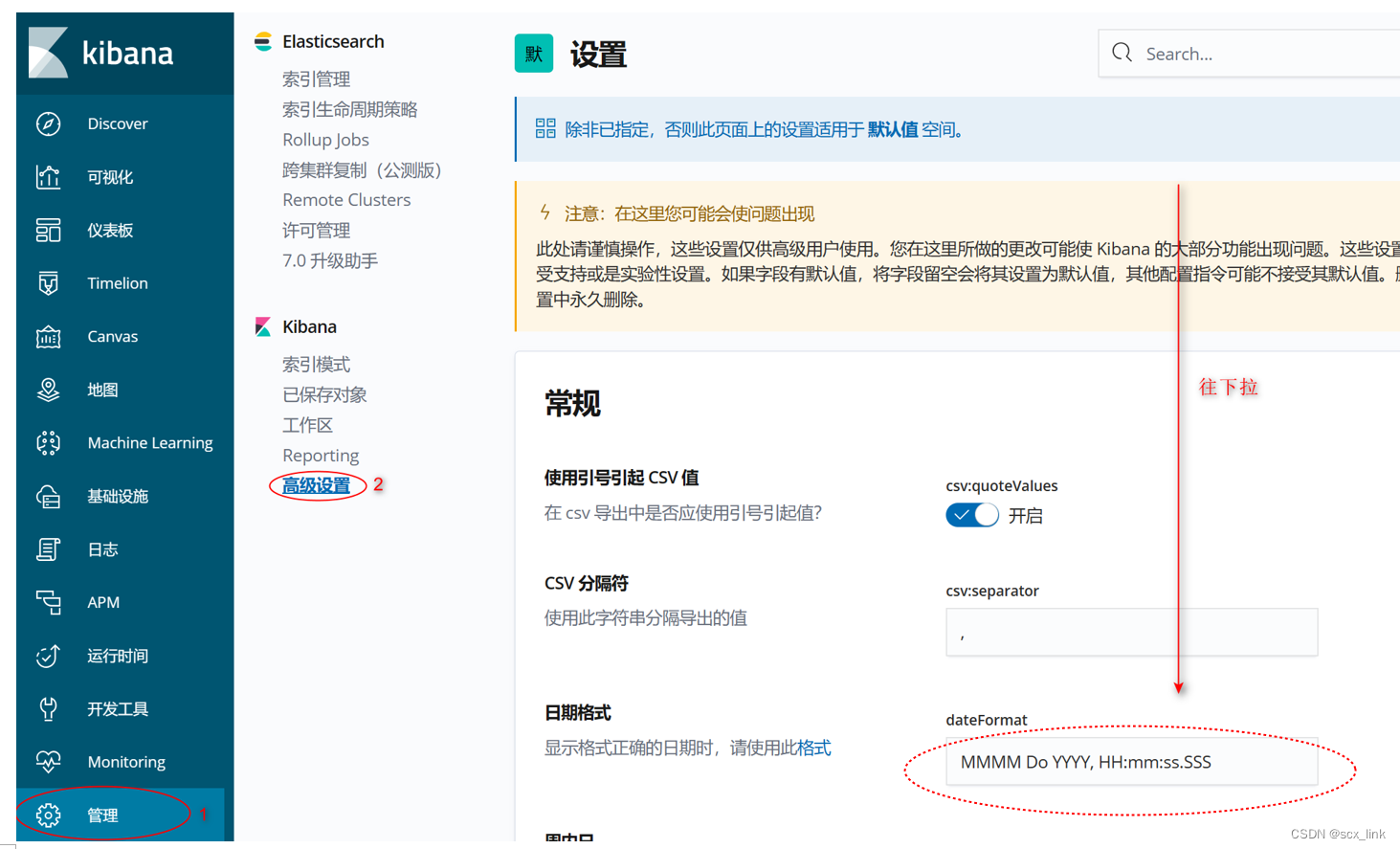Image resolution: width=1400 pixels, height=849 pixels.
Task: Click the CSV 分隔符 label
Action: pyautogui.click(x=587, y=583)
